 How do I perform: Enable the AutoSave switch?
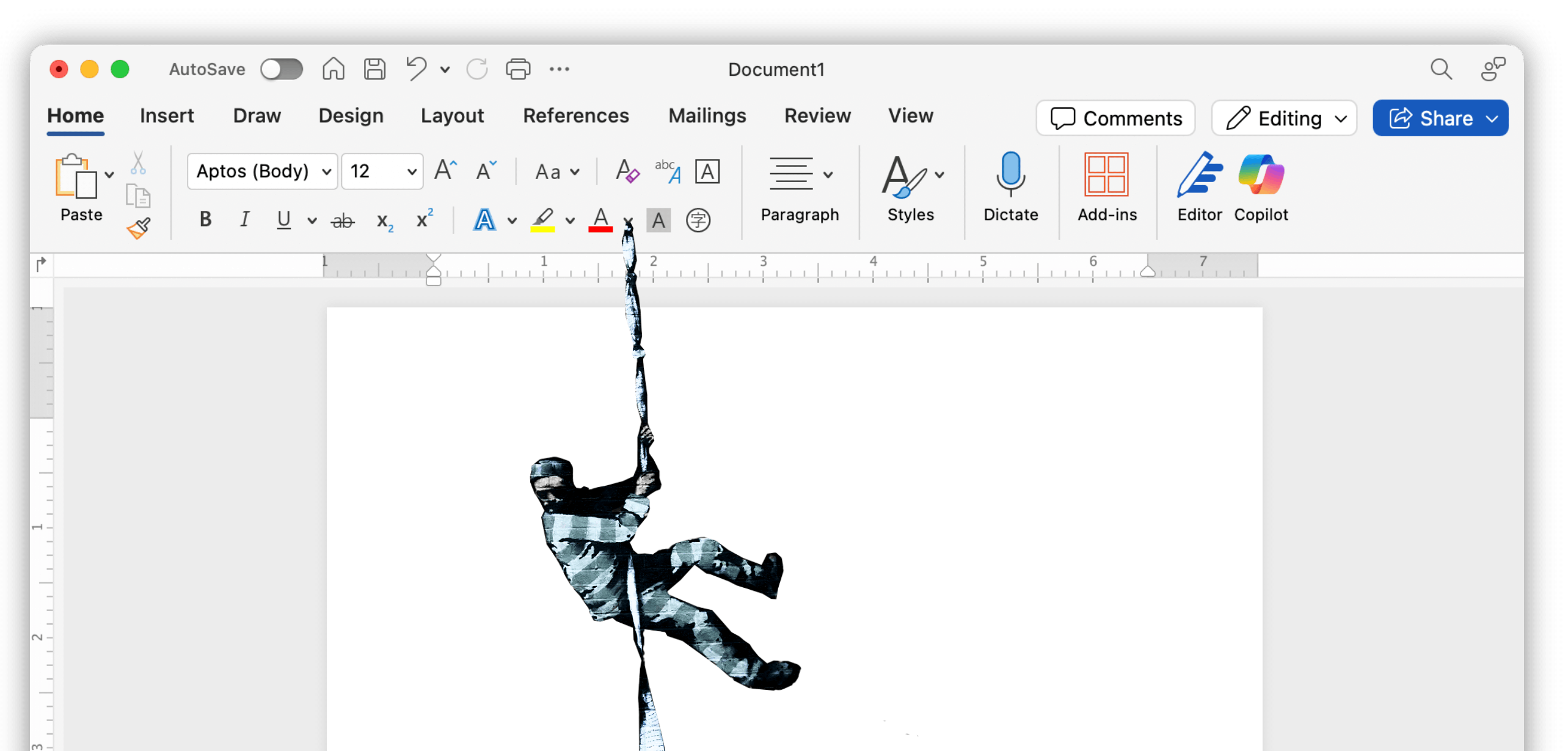(282, 69)
